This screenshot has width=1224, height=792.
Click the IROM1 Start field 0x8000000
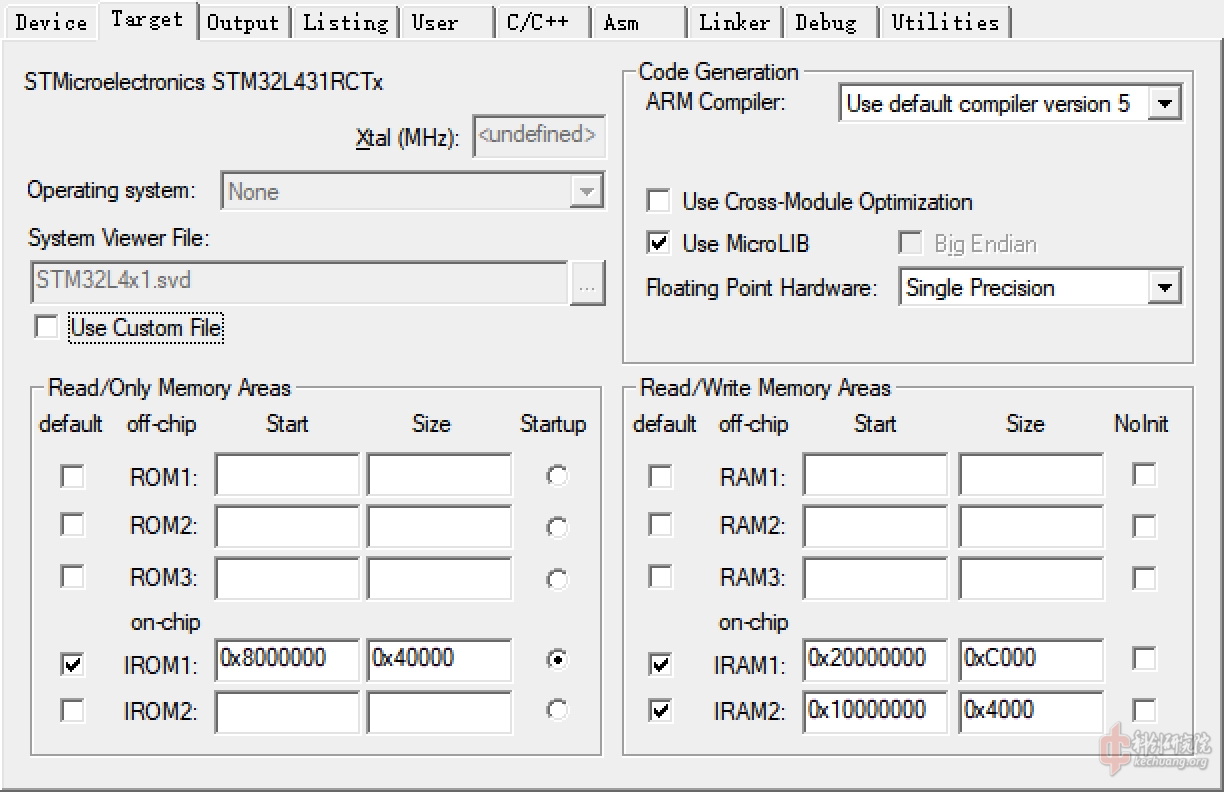click(287, 660)
